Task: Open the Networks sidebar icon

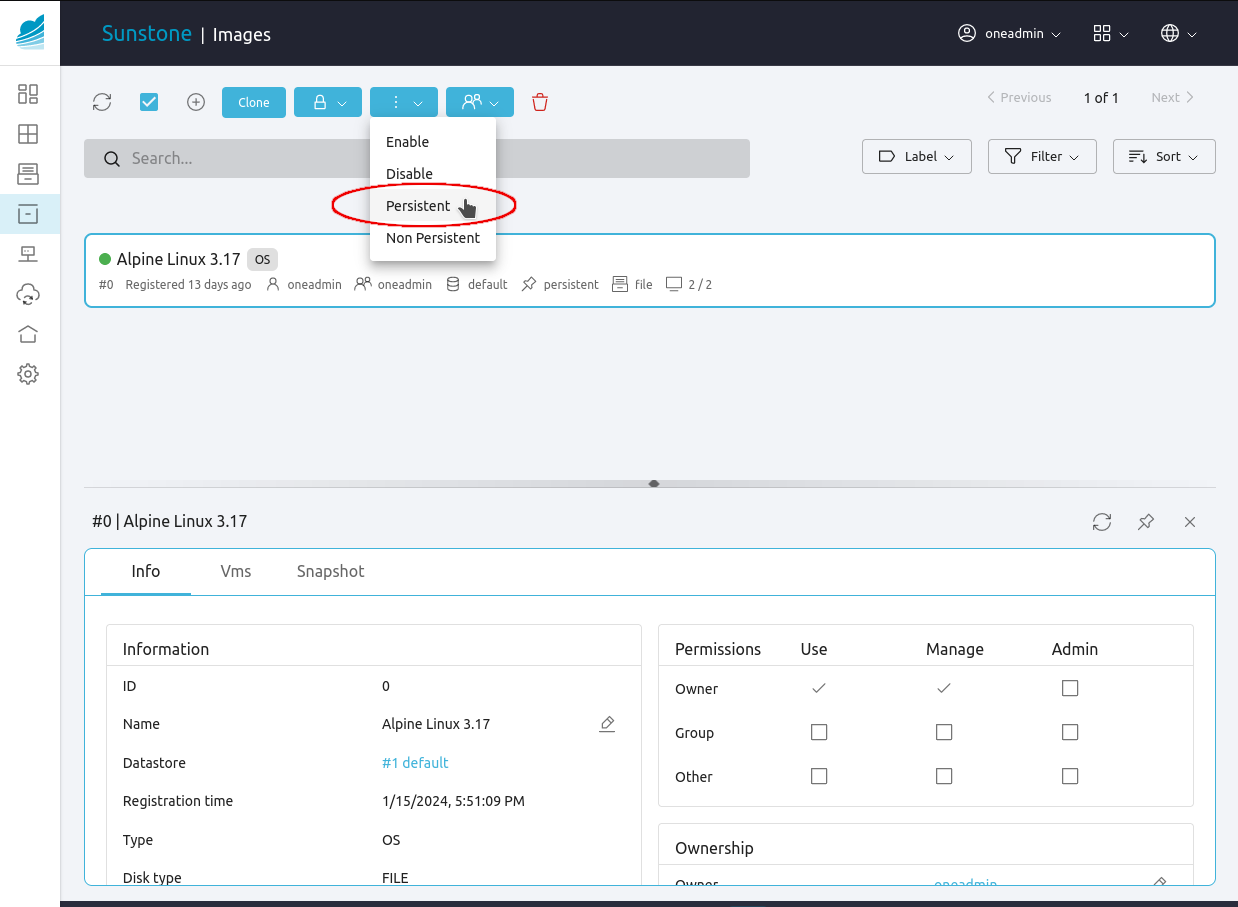Action: pos(28,254)
